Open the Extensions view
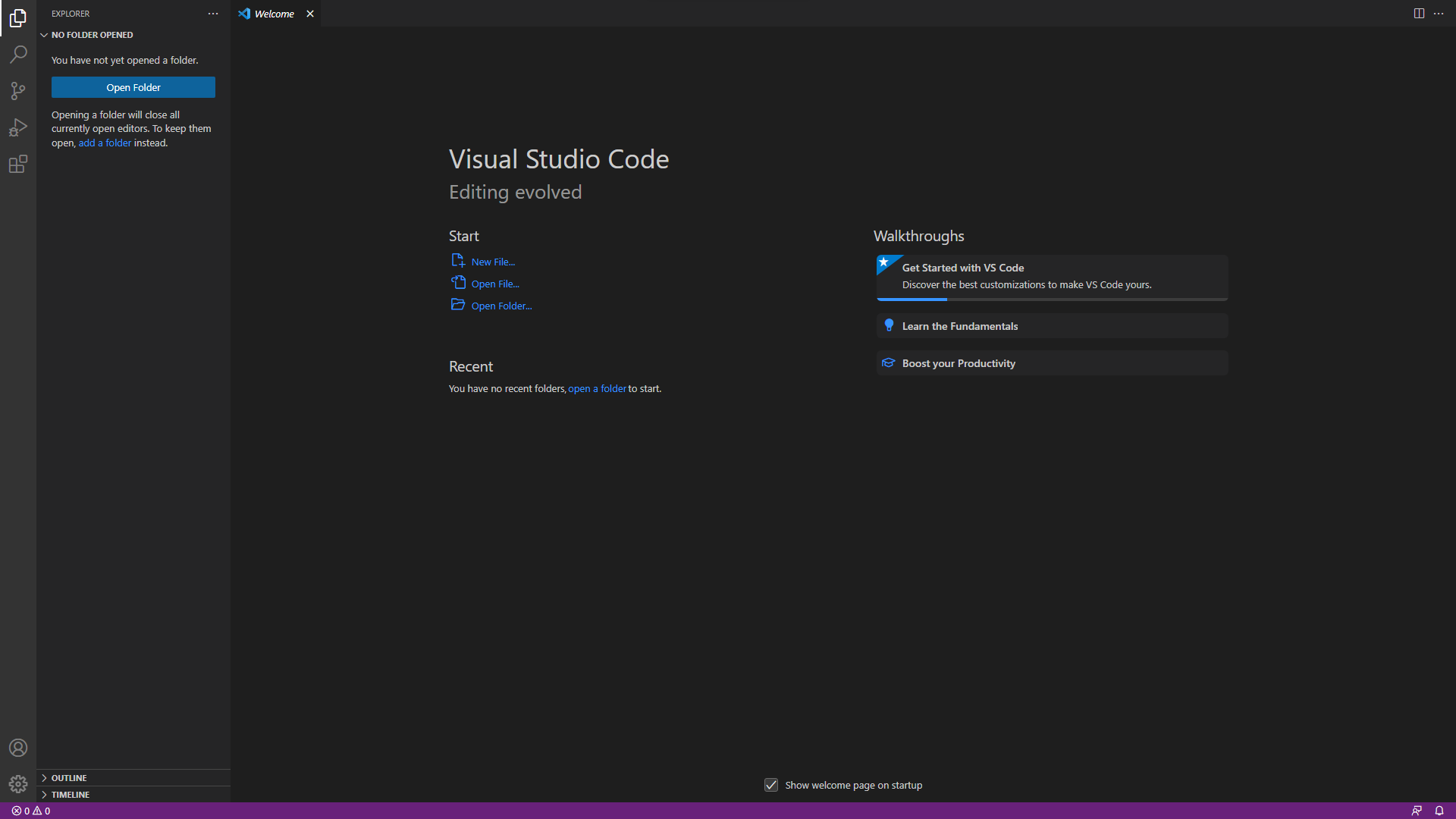Screen dimensions: 1456x819 pos(18,164)
